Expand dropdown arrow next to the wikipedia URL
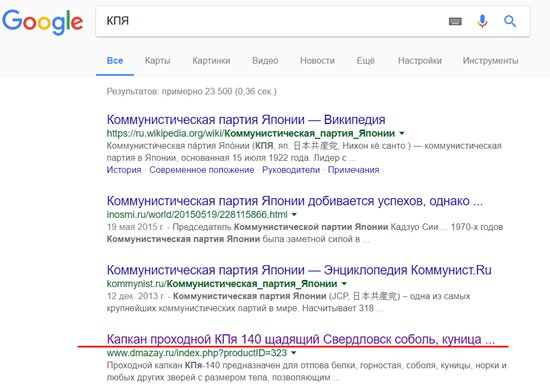550x391 pixels. 402,133
